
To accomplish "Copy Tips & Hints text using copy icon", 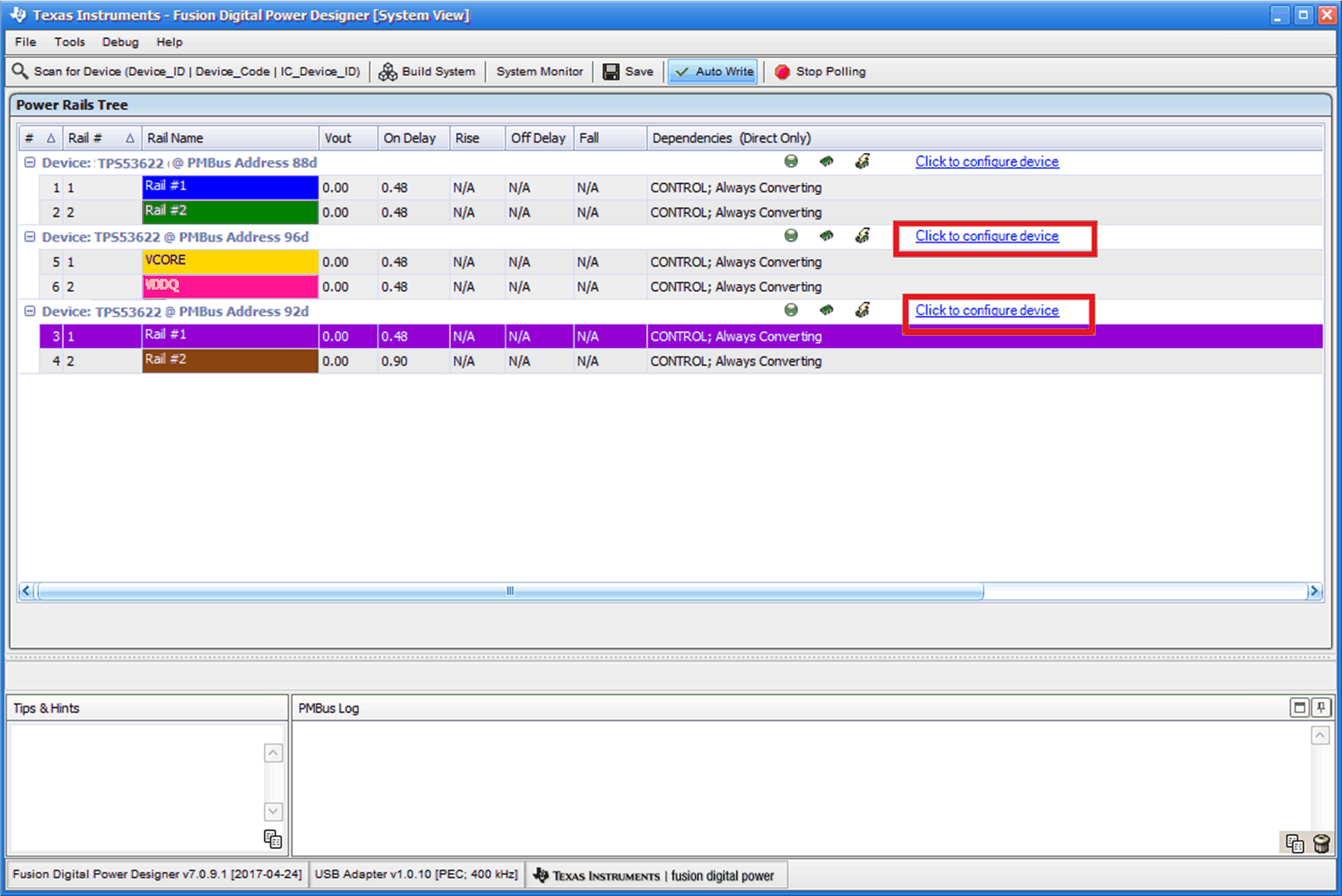I will (x=273, y=839).
